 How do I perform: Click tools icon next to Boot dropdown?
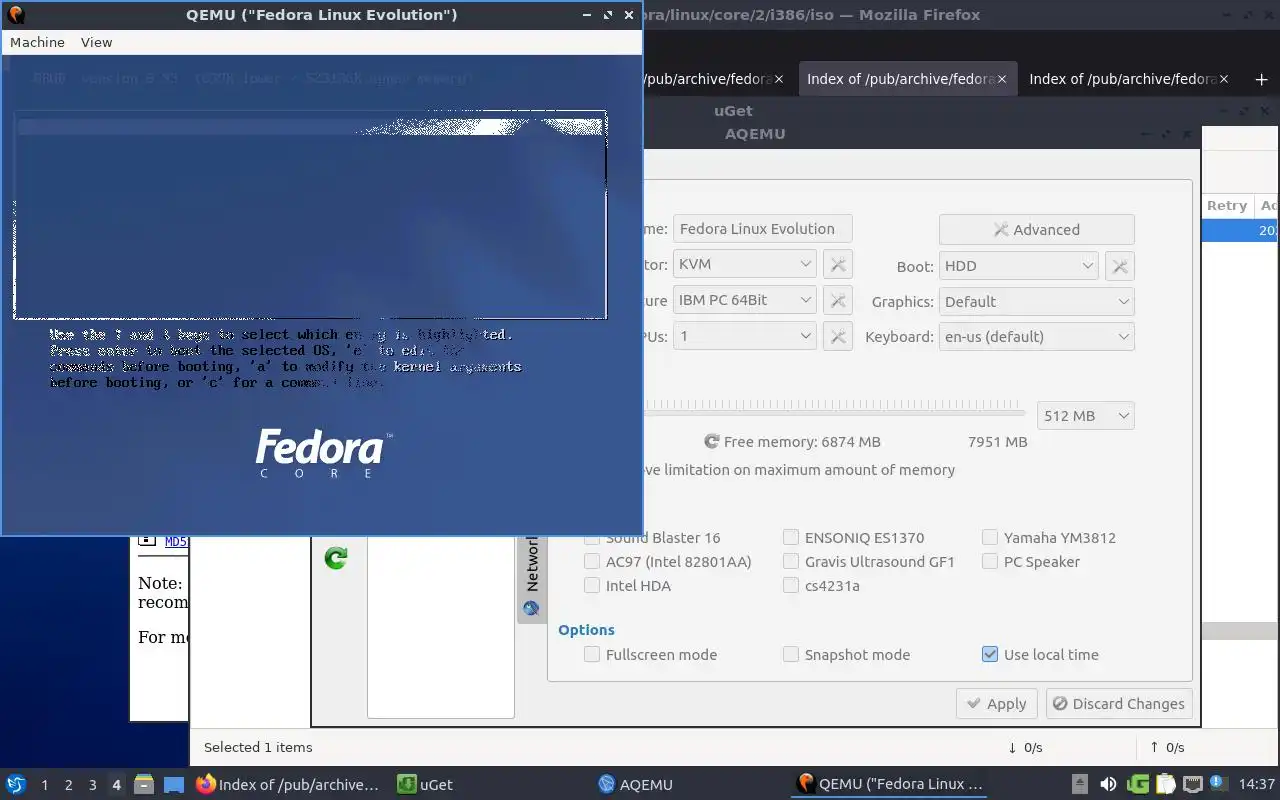point(1120,266)
